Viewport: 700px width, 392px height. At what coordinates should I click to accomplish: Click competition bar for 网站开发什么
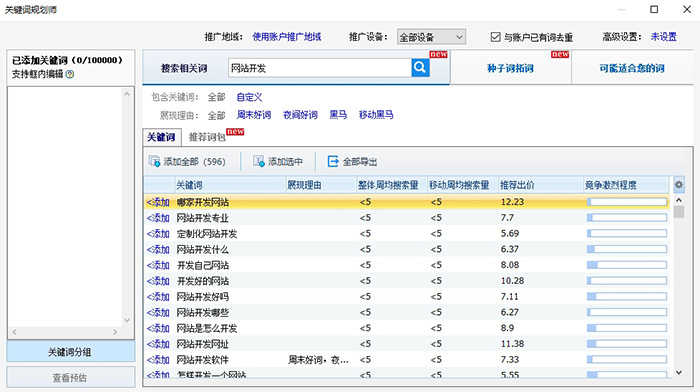click(627, 249)
